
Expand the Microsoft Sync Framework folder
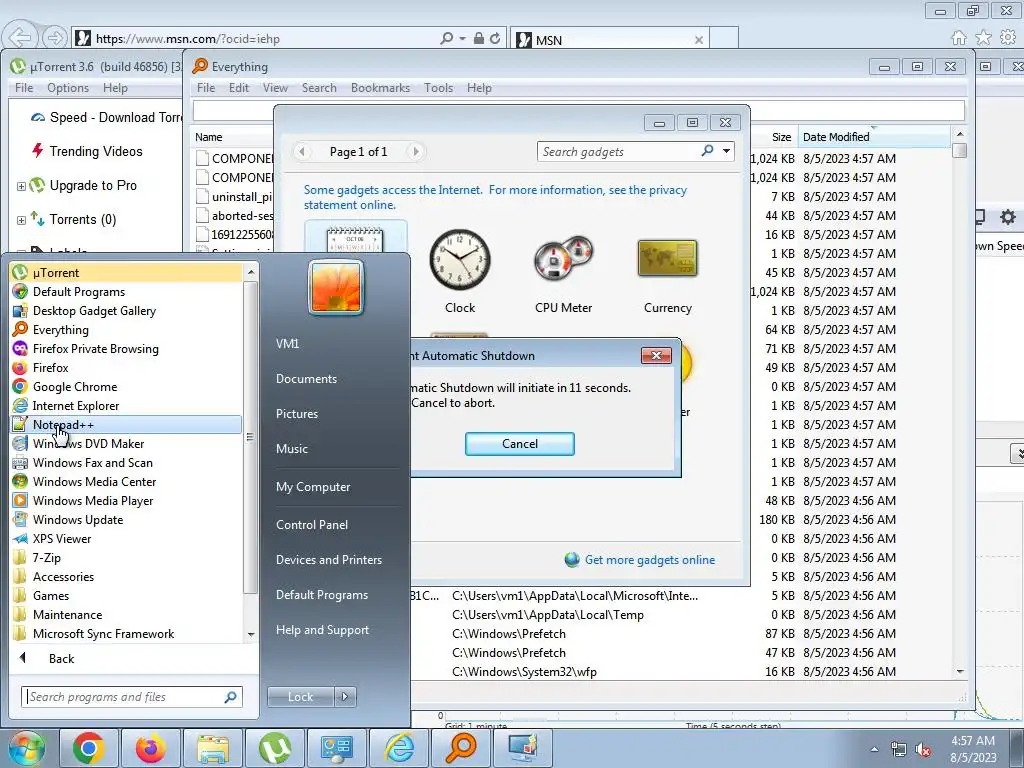pos(125,633)
